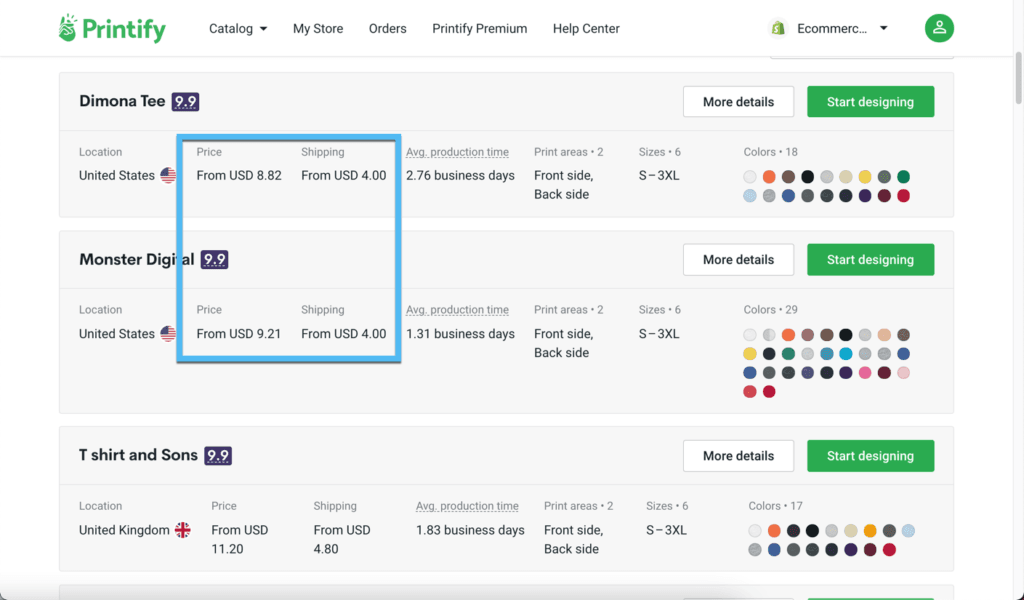Start designing with Monster Digital
Screen dimensions: 1024x600
pos(871,260)
